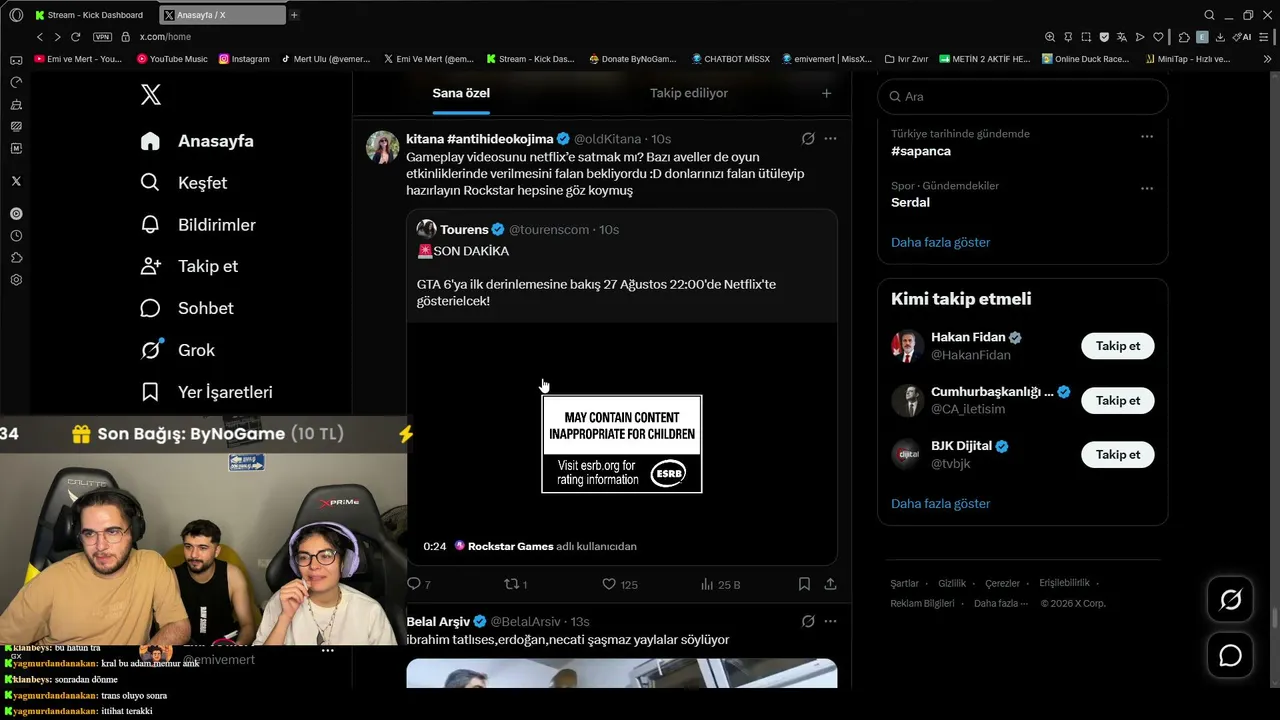Open the GX Cleaner sidebar icon

(x=16, y=104)
